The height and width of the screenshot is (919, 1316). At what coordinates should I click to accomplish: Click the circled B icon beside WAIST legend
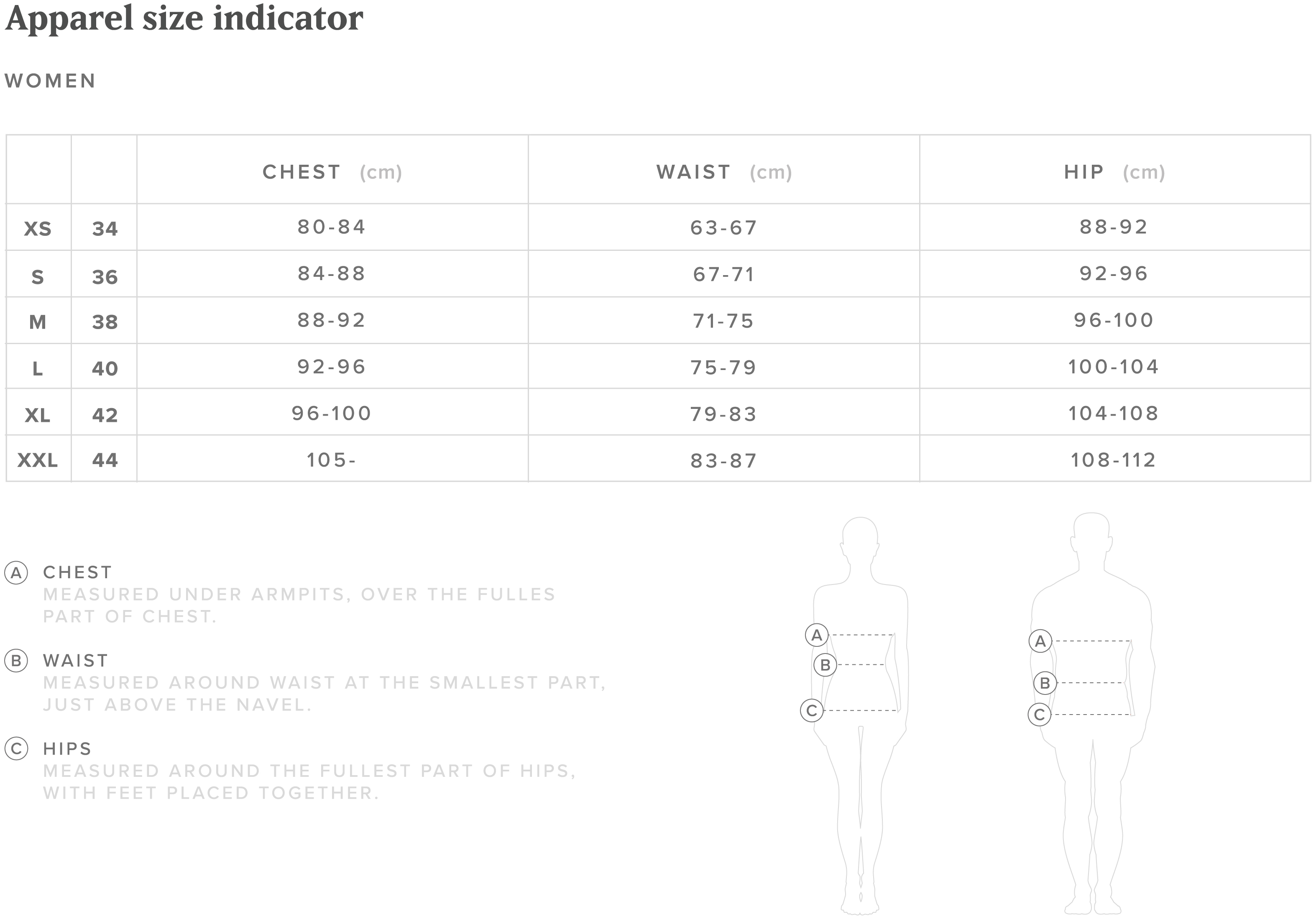16,661
